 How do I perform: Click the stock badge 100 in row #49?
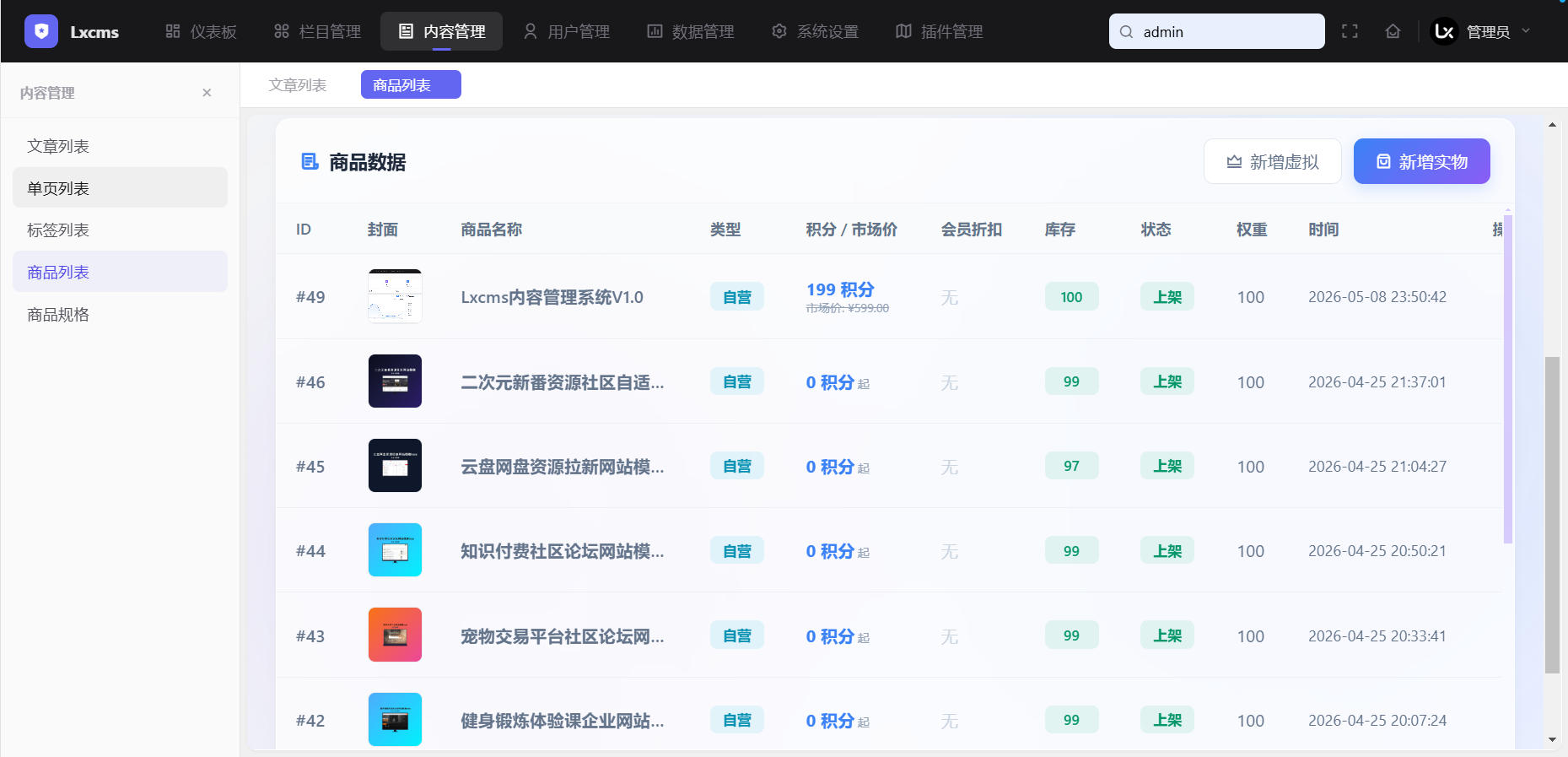click(x=1071, y=297)
